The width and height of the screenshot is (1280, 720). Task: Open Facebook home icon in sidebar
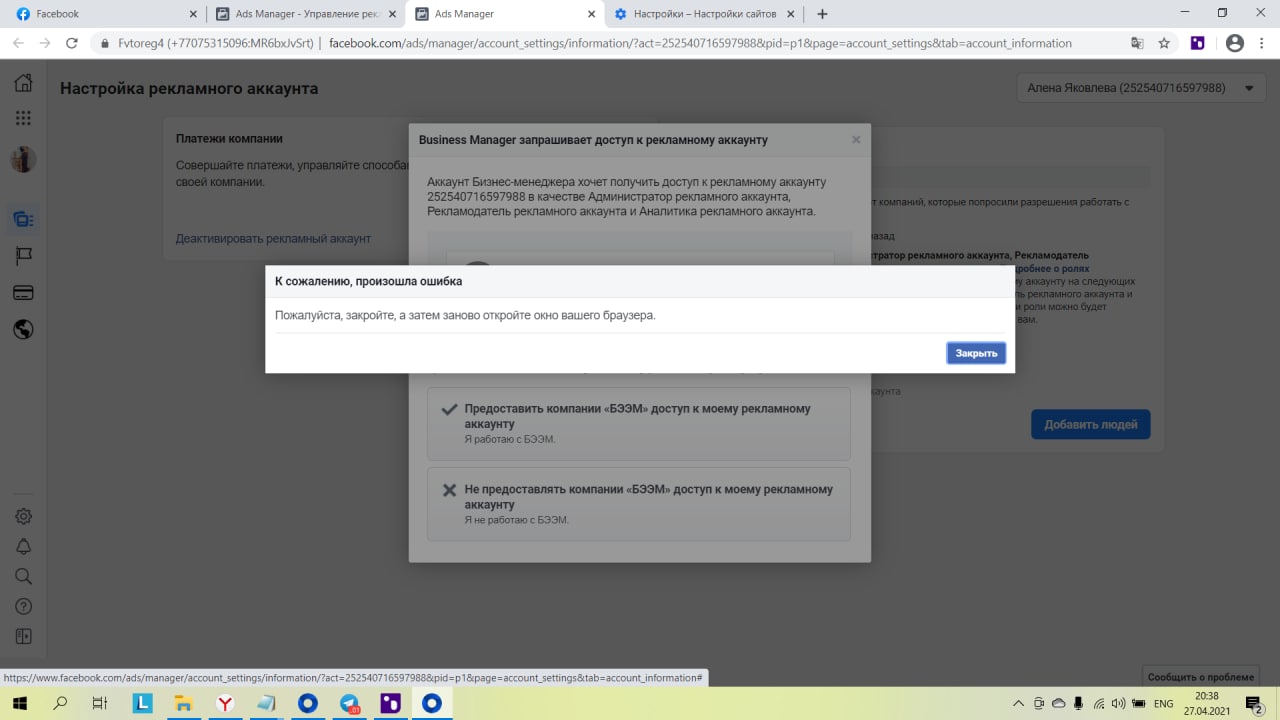pos(23,83)
